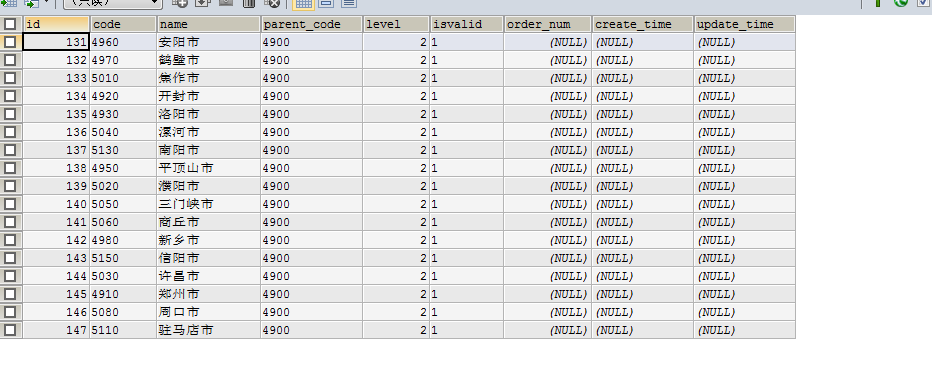Viewport: 932px width, 370px height.
Task: Select the create_time NULL cell in row 135
Action: 643,114
